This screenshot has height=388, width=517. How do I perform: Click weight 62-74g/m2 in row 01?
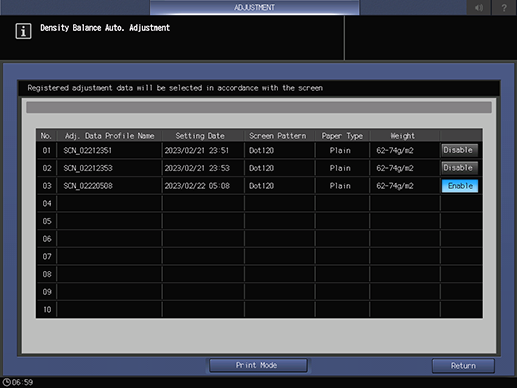[x=395, y=151]
